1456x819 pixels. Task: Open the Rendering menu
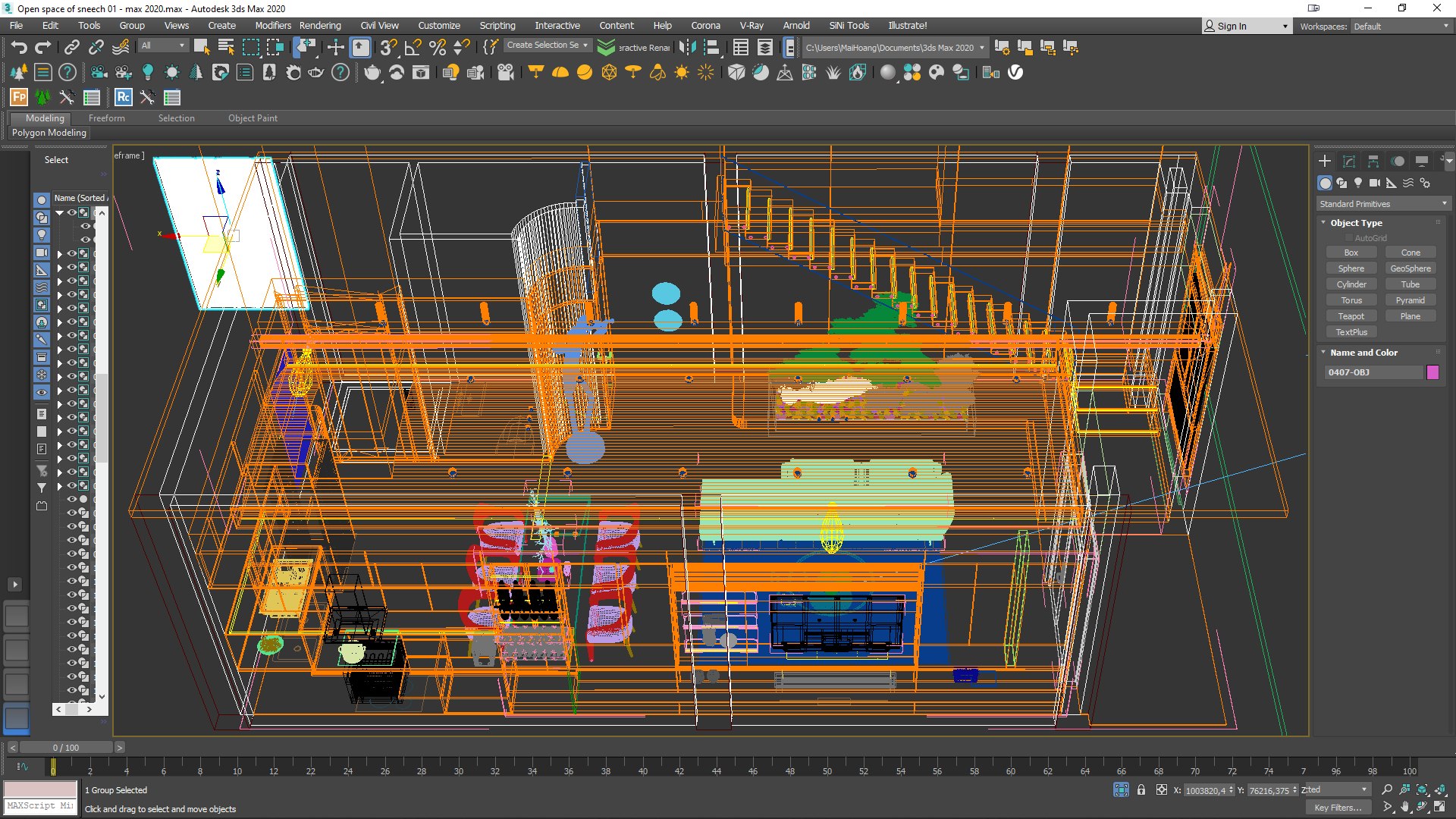click(320, 26)
